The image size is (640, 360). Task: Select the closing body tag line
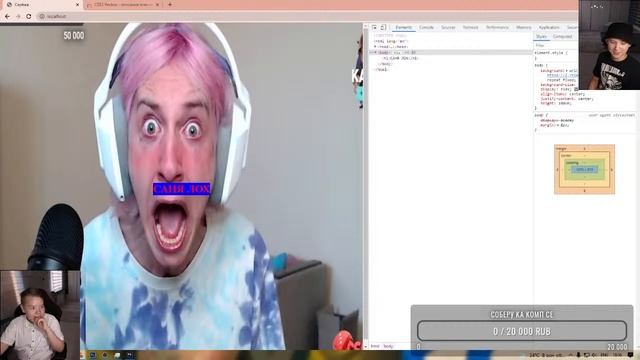coord(386,64)
